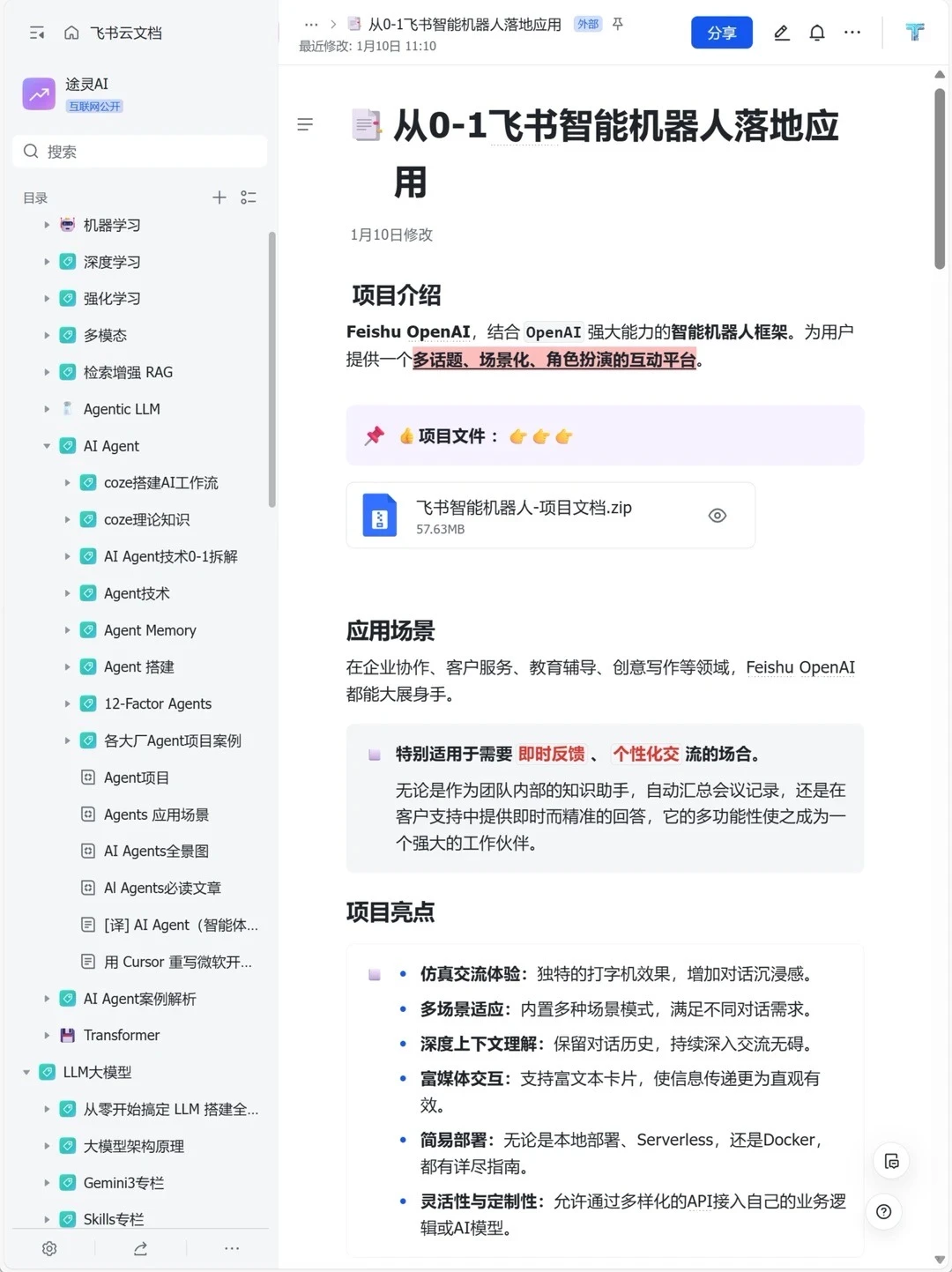
Task: Click the 外部 tag badge
Action: (588, 25)
